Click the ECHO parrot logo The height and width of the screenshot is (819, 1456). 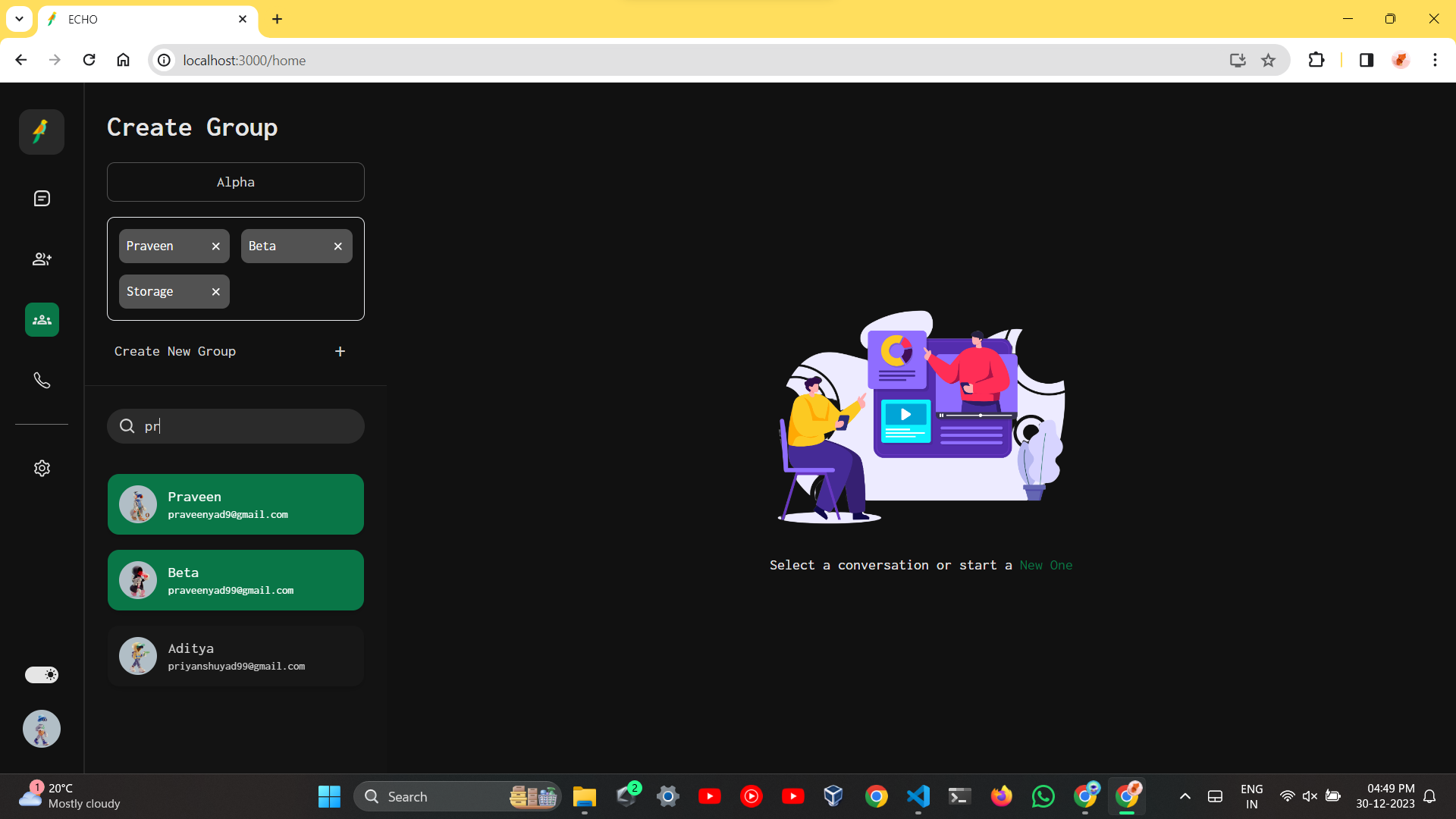click(42, 132)
